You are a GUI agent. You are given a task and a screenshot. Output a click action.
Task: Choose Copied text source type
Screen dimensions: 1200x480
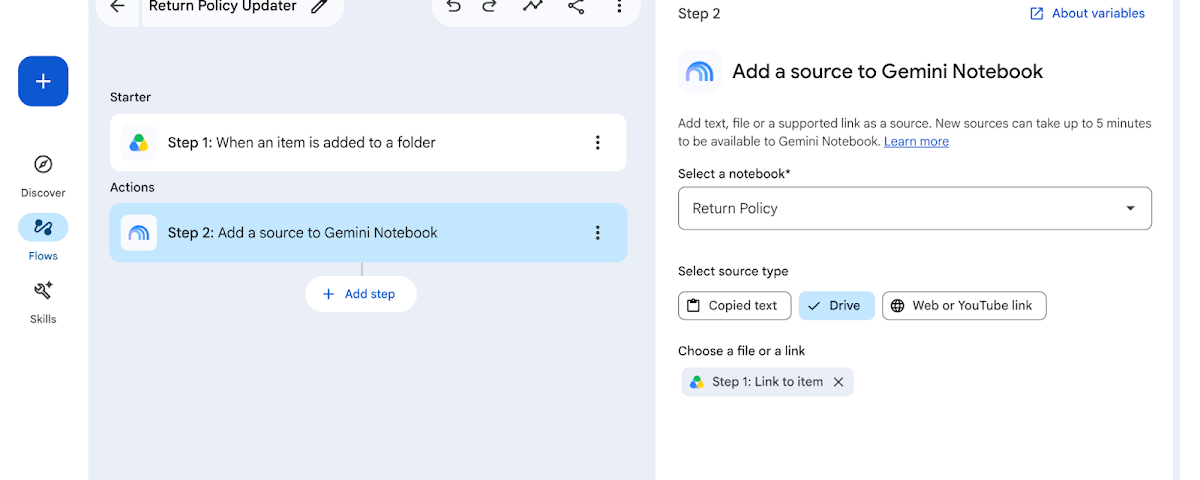[x=735, y=306]
